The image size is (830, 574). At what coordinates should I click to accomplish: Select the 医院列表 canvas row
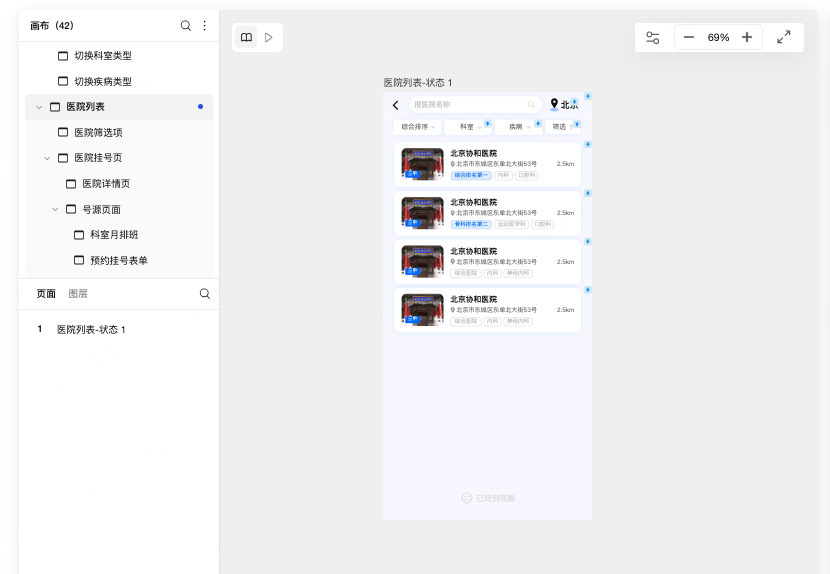(x=119, y=107)
